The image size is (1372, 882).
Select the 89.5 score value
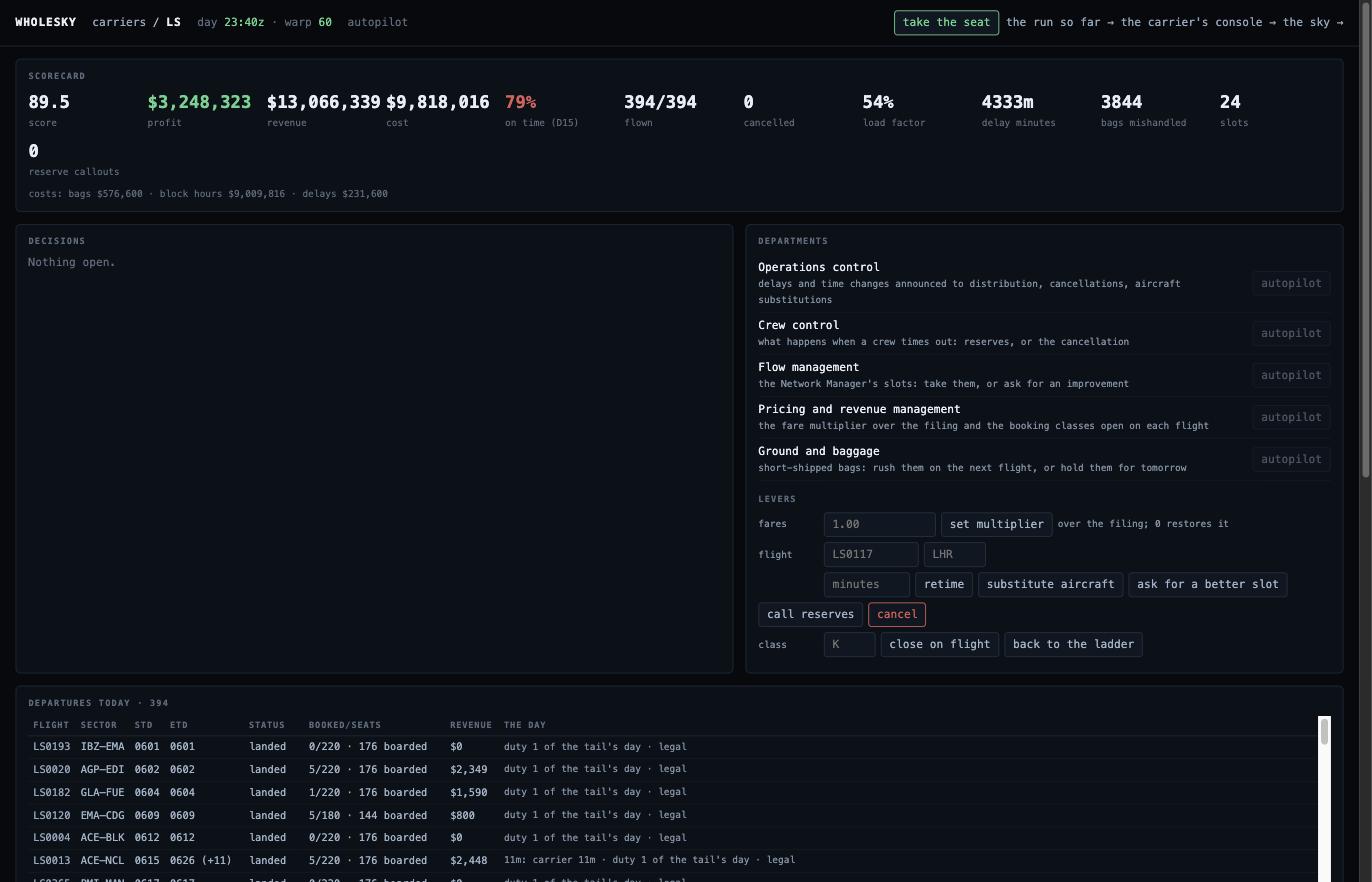(49, 102)
